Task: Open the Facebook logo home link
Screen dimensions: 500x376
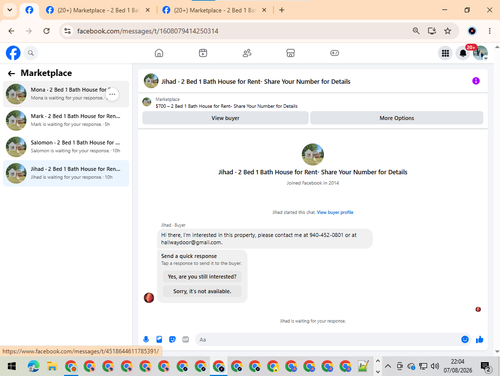Action: [13, 53]
